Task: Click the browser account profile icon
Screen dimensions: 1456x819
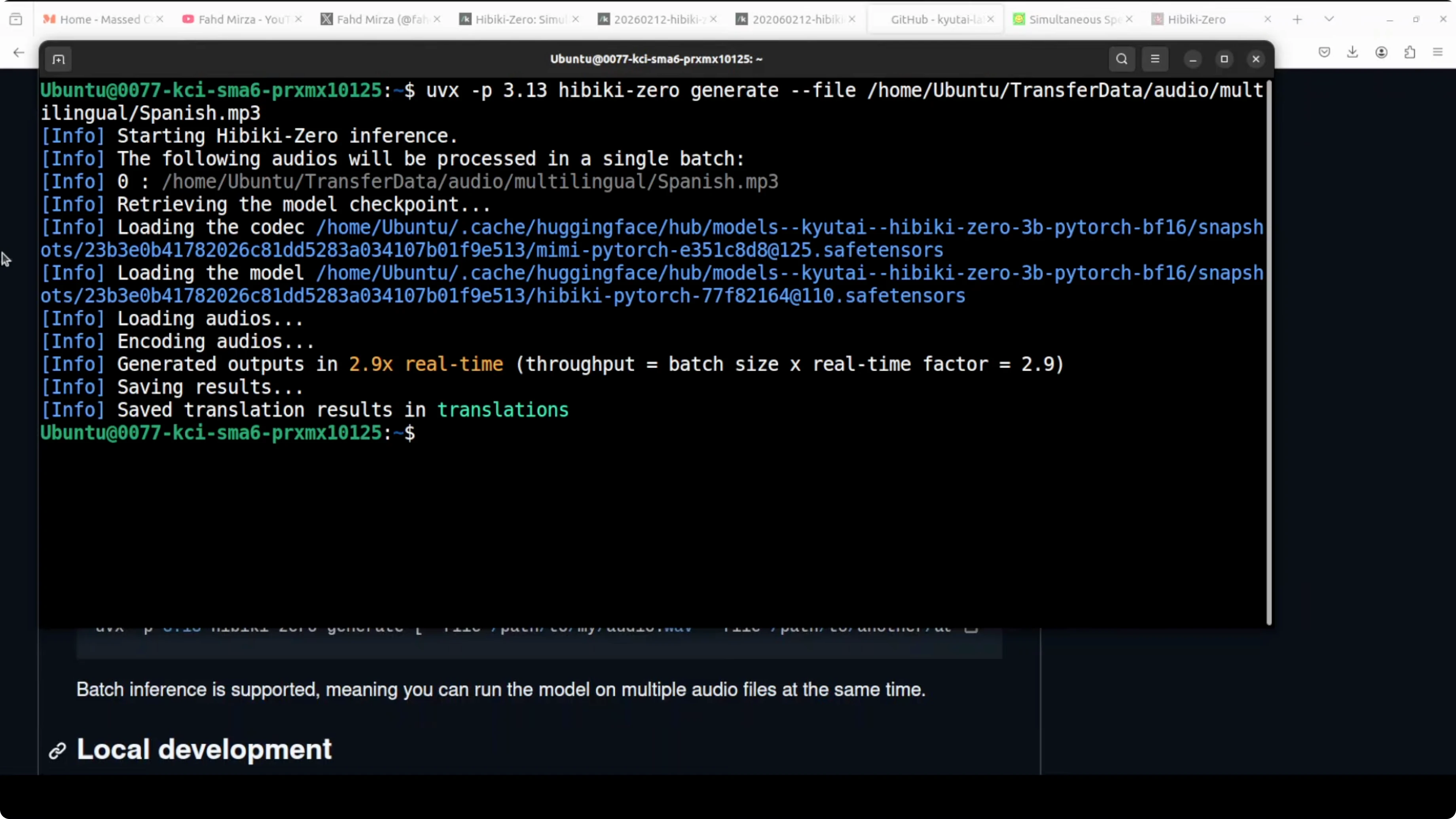Action: pos(1381,53)
